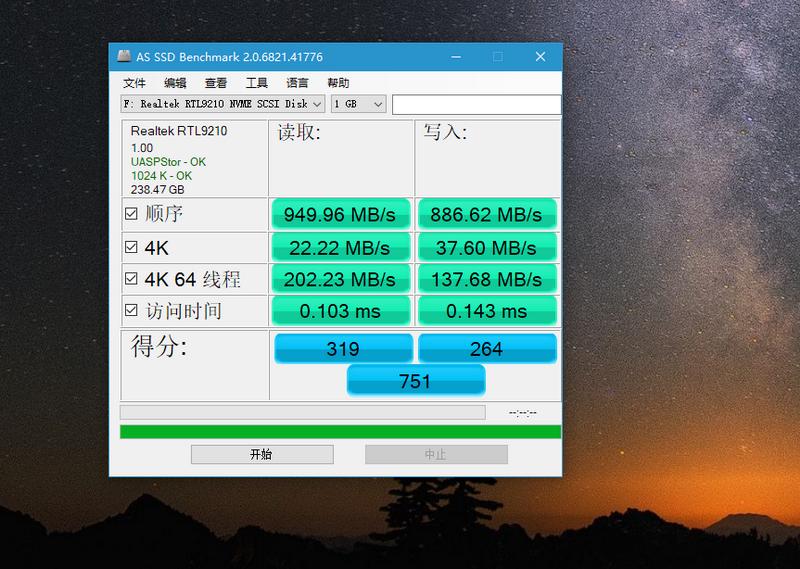
Task: Click the 1024 K - OK alignment status
Action: pyautogui.click(x=161, y=176)
